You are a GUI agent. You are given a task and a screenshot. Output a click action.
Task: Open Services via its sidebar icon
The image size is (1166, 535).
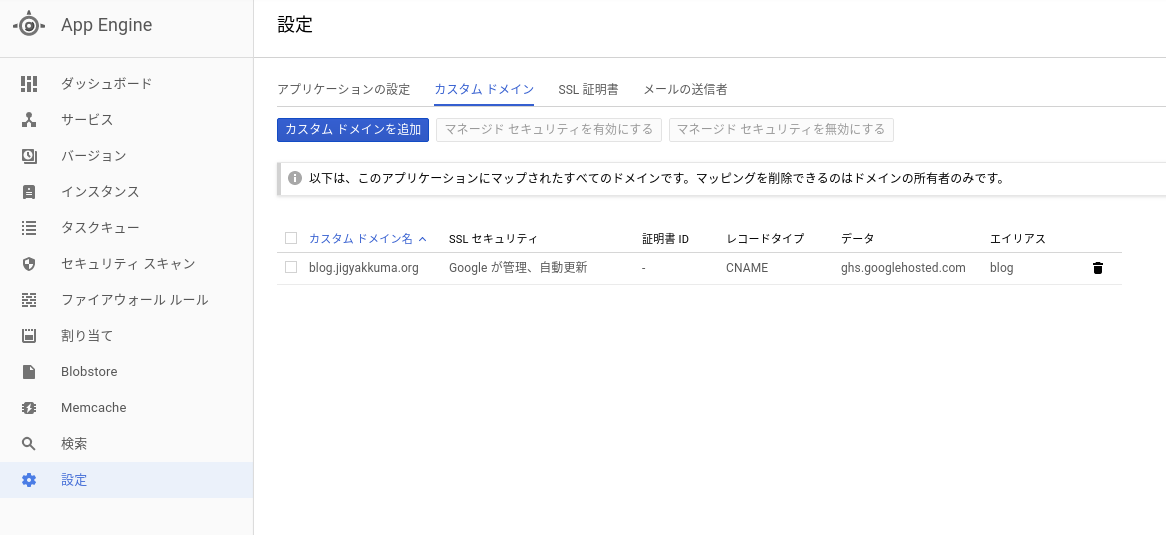click(29, 120)
